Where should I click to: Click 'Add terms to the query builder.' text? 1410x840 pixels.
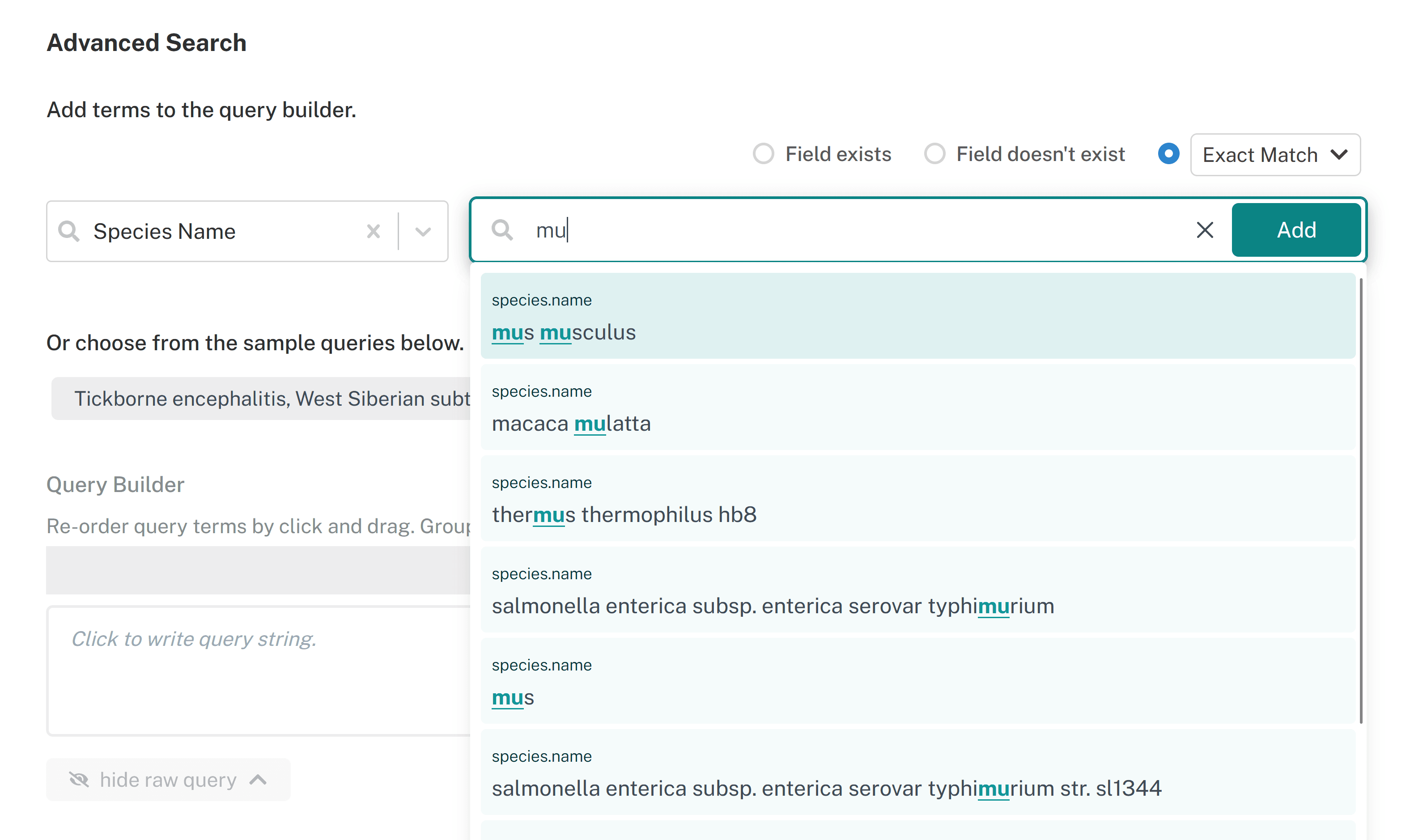tap(201, 110)
